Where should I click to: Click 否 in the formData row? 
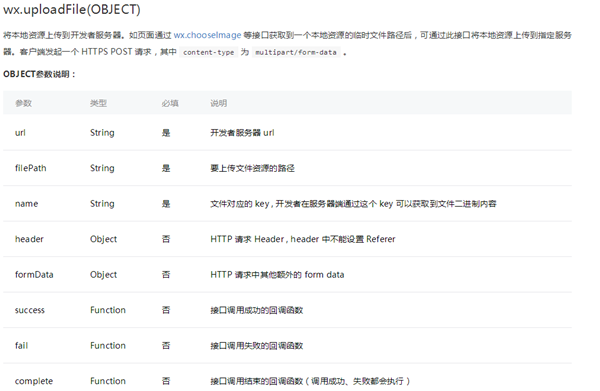tap(166, 275)
